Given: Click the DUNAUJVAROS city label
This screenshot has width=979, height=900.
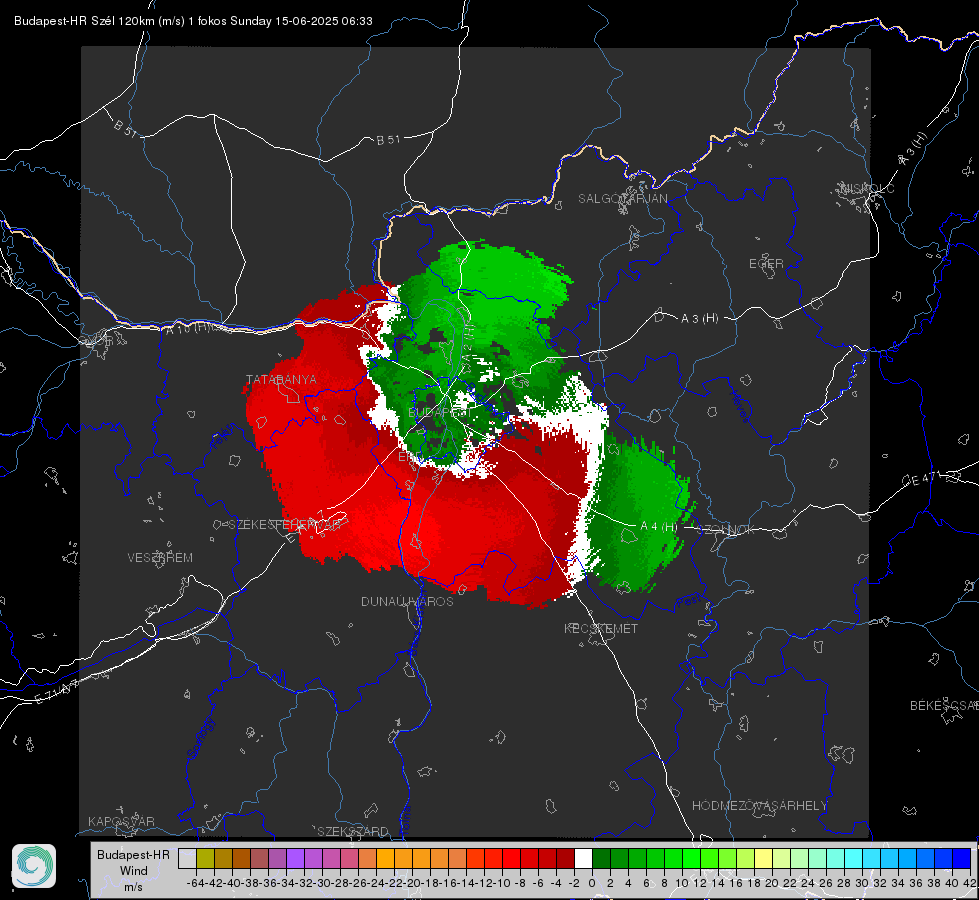Looking at the screenshot, I should coord(407,601).
